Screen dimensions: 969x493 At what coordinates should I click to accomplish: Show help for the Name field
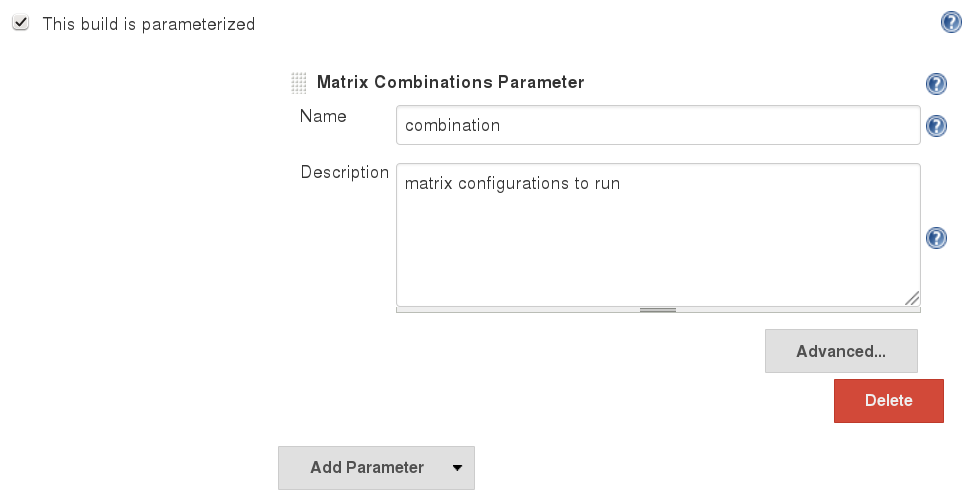tap(936, 126)
